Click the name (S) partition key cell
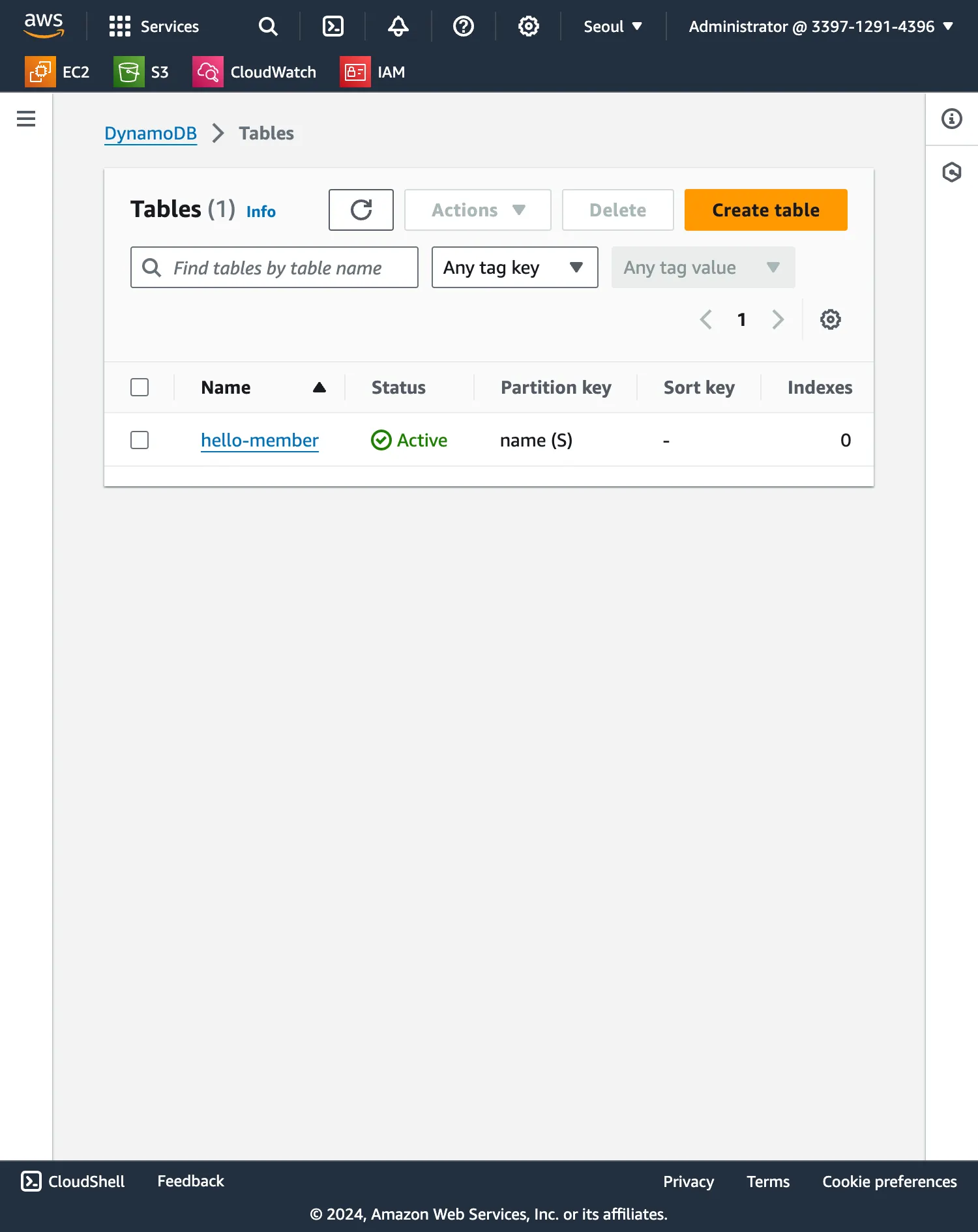The height and width of the screenshot is (1232, 978). pyautogui.click(x=536, y=440)
